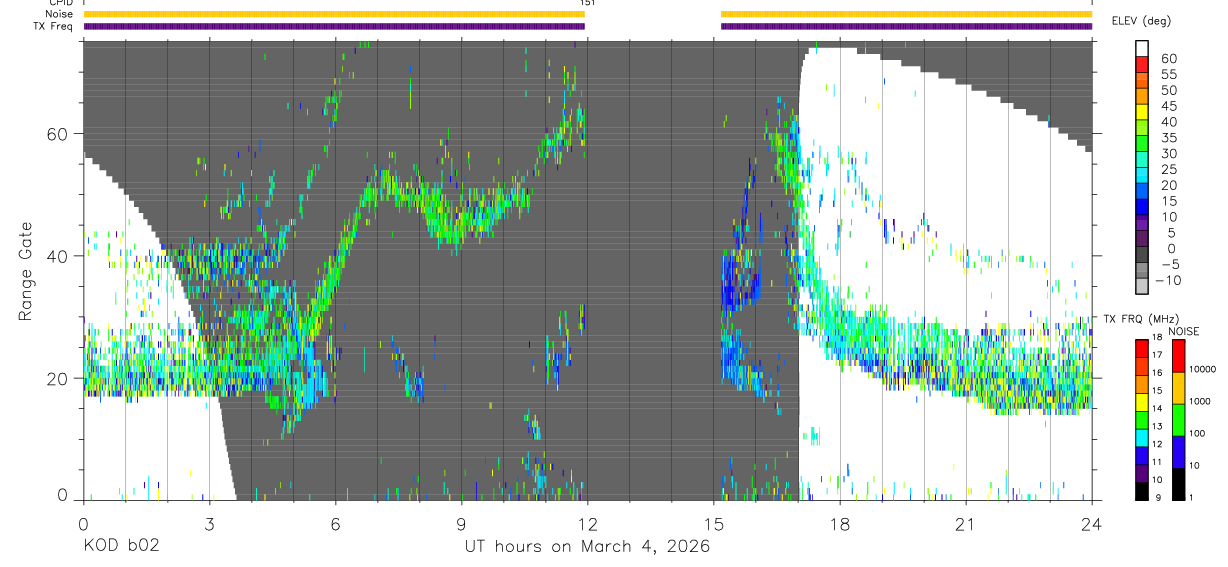The width and height of the screenshot is (1228, 567).
Task: Click x-axis tick label '9'
Action: pyautogui.click(x=461, y=523)
